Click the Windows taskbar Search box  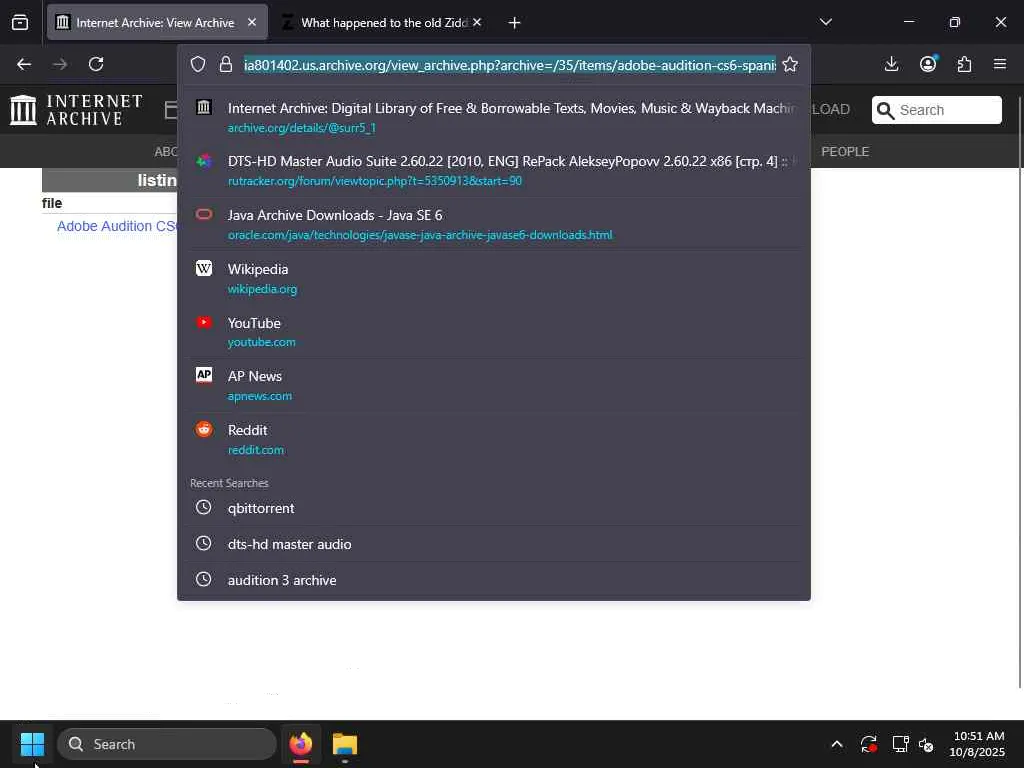click(x=167, y=744)
